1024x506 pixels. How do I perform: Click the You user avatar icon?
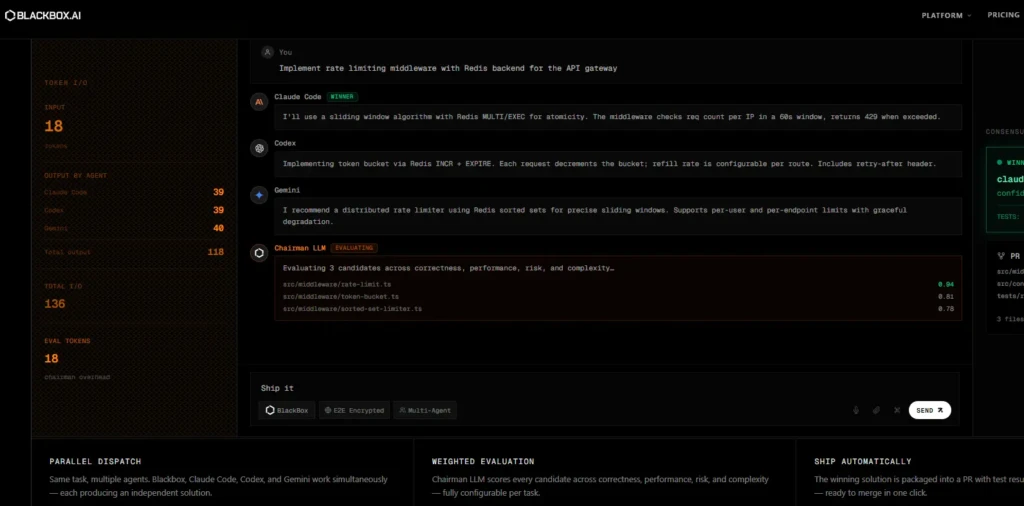(x=267, y=52)
